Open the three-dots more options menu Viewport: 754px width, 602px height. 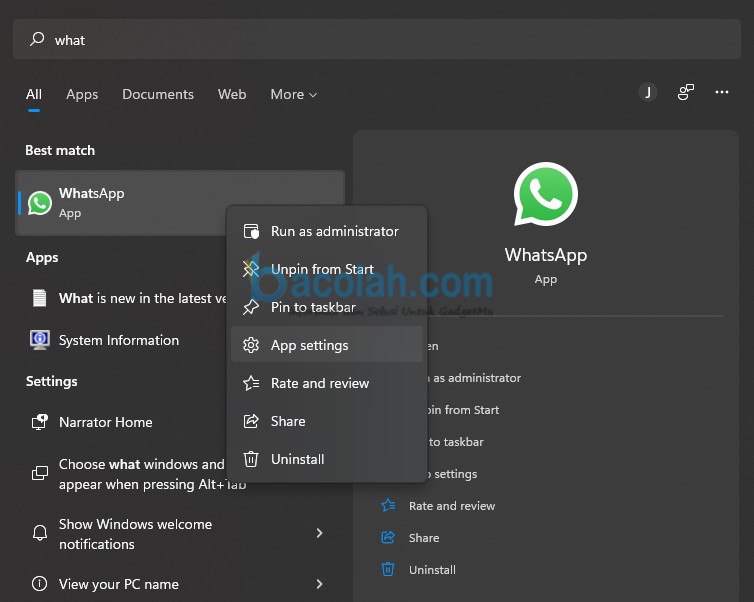722,93
